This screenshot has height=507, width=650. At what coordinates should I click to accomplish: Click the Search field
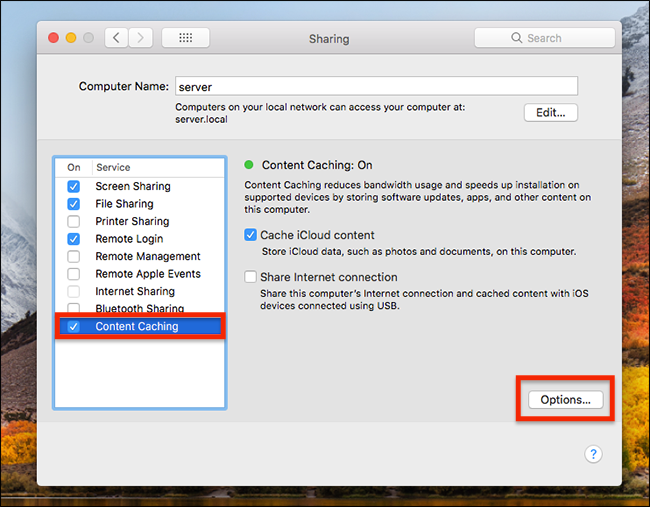(x=544, y=38)
